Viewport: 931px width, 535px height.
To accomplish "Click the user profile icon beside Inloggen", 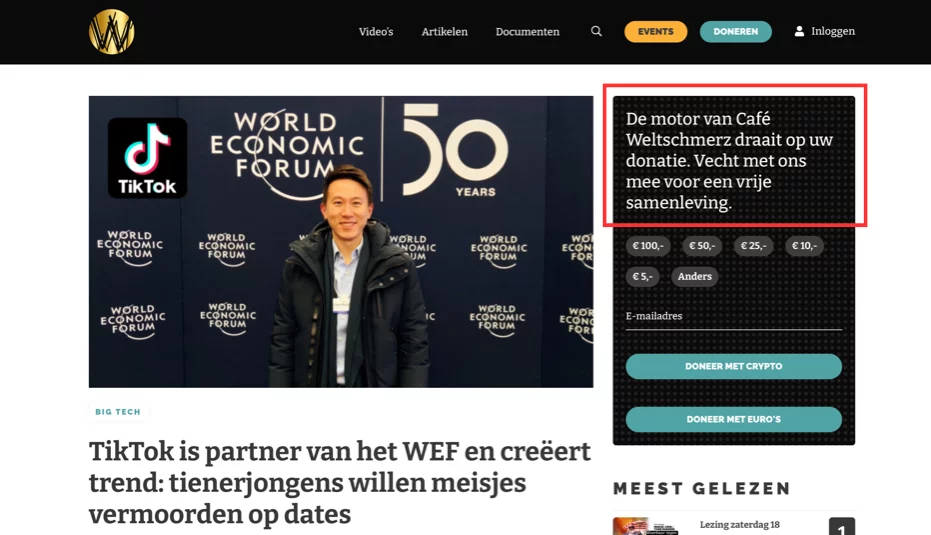I will (x=799, y=31).
